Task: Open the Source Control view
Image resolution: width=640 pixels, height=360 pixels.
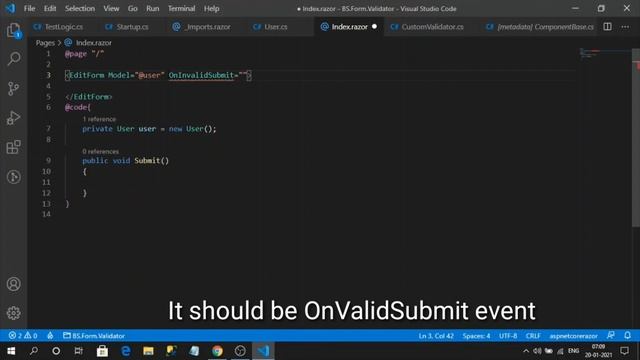Action: (x=13, y=88)
